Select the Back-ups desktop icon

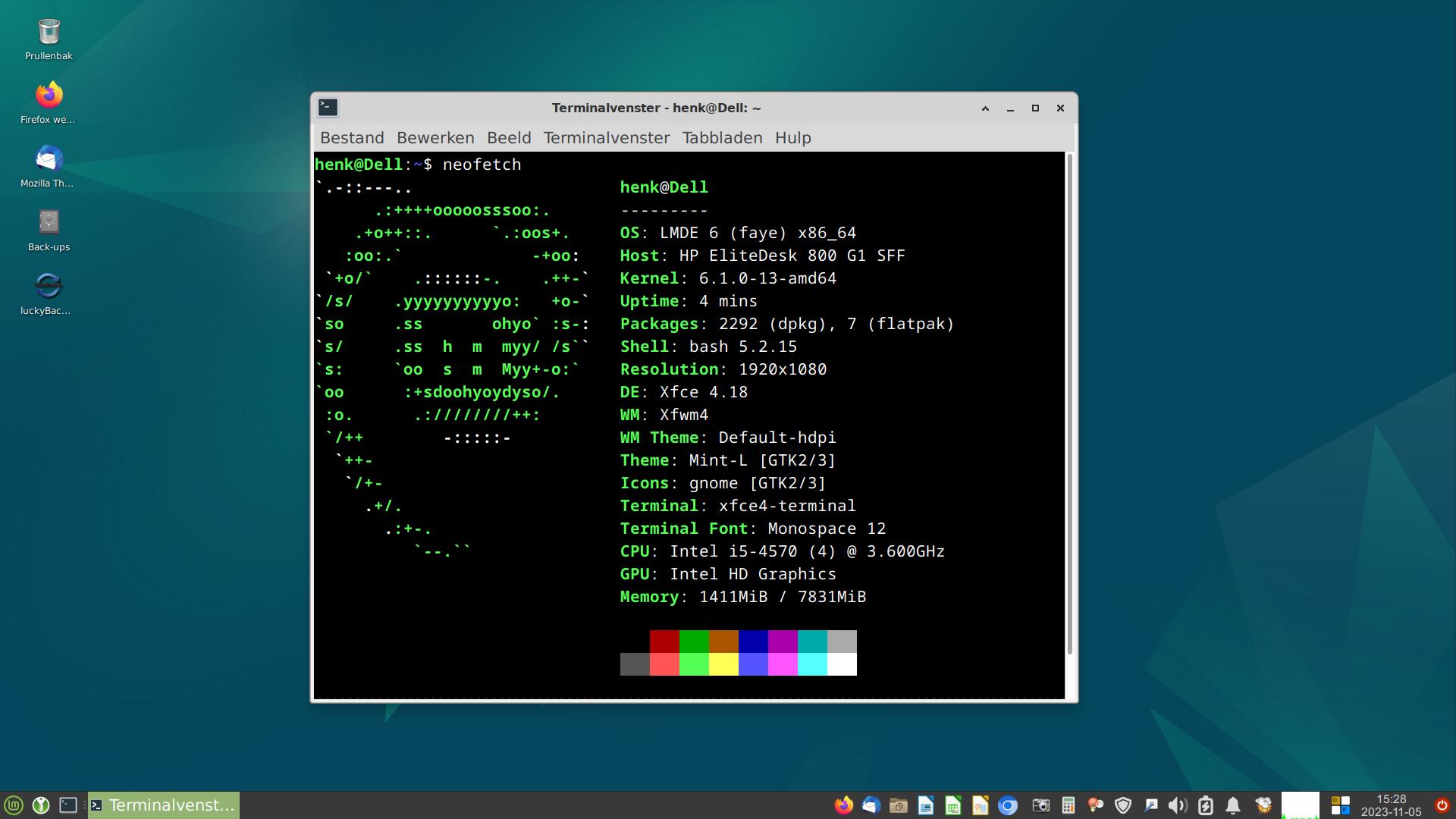(x=49, y=231)
